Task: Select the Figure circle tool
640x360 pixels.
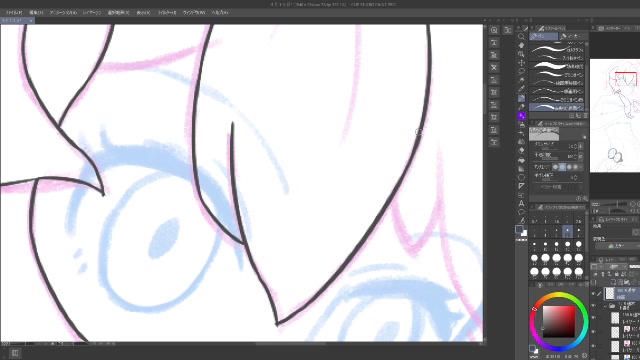Action: [521, 178]
